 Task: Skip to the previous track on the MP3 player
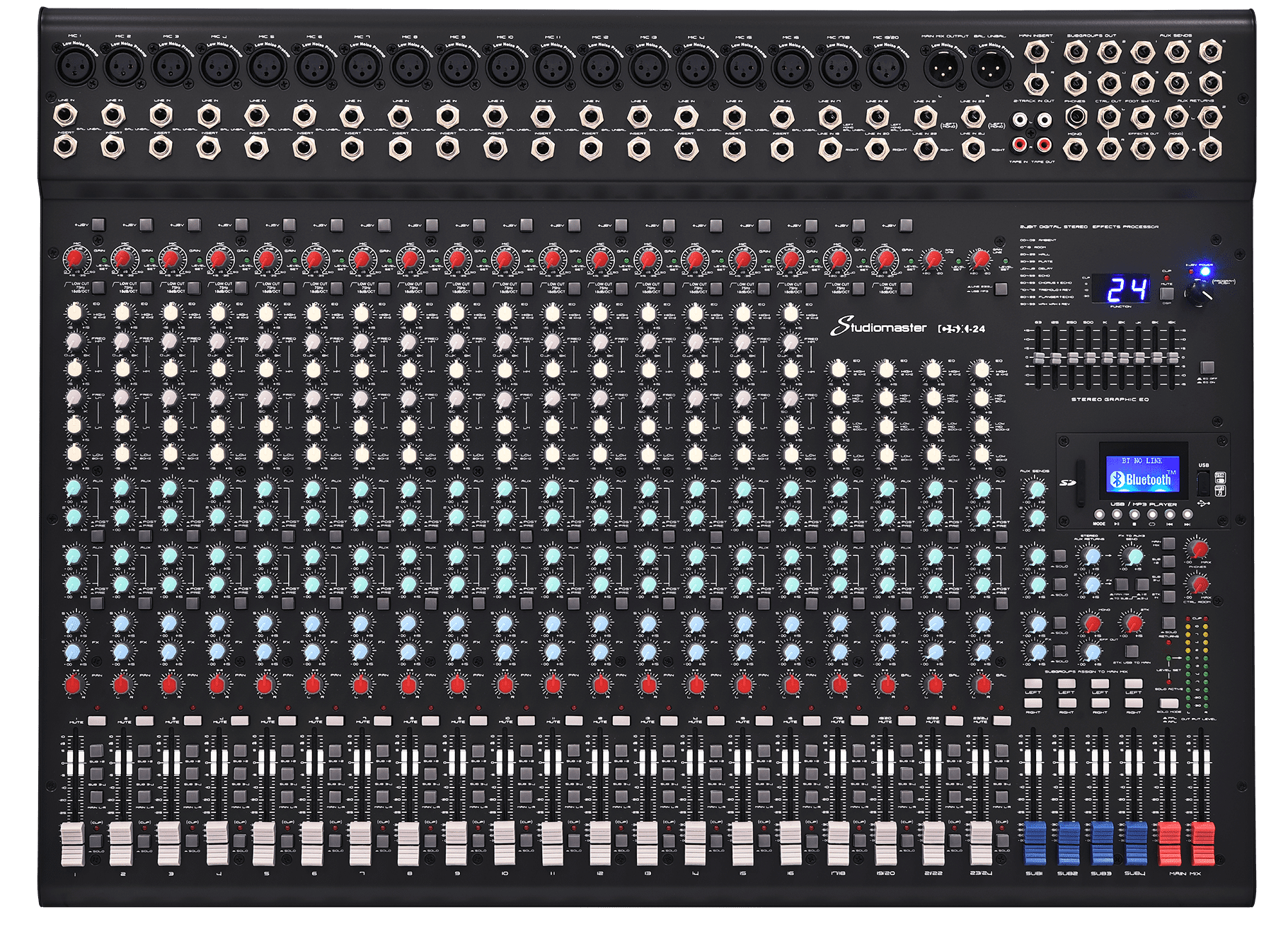(x=1170, y=515)
